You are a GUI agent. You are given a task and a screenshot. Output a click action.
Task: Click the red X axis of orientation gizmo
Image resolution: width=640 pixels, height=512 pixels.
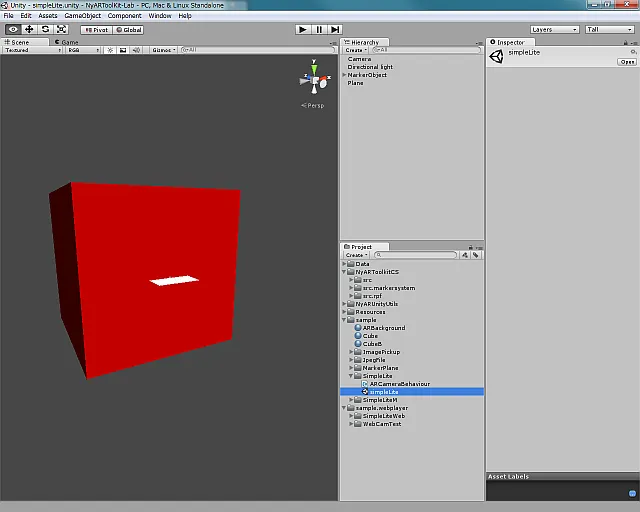coord(324,78)
